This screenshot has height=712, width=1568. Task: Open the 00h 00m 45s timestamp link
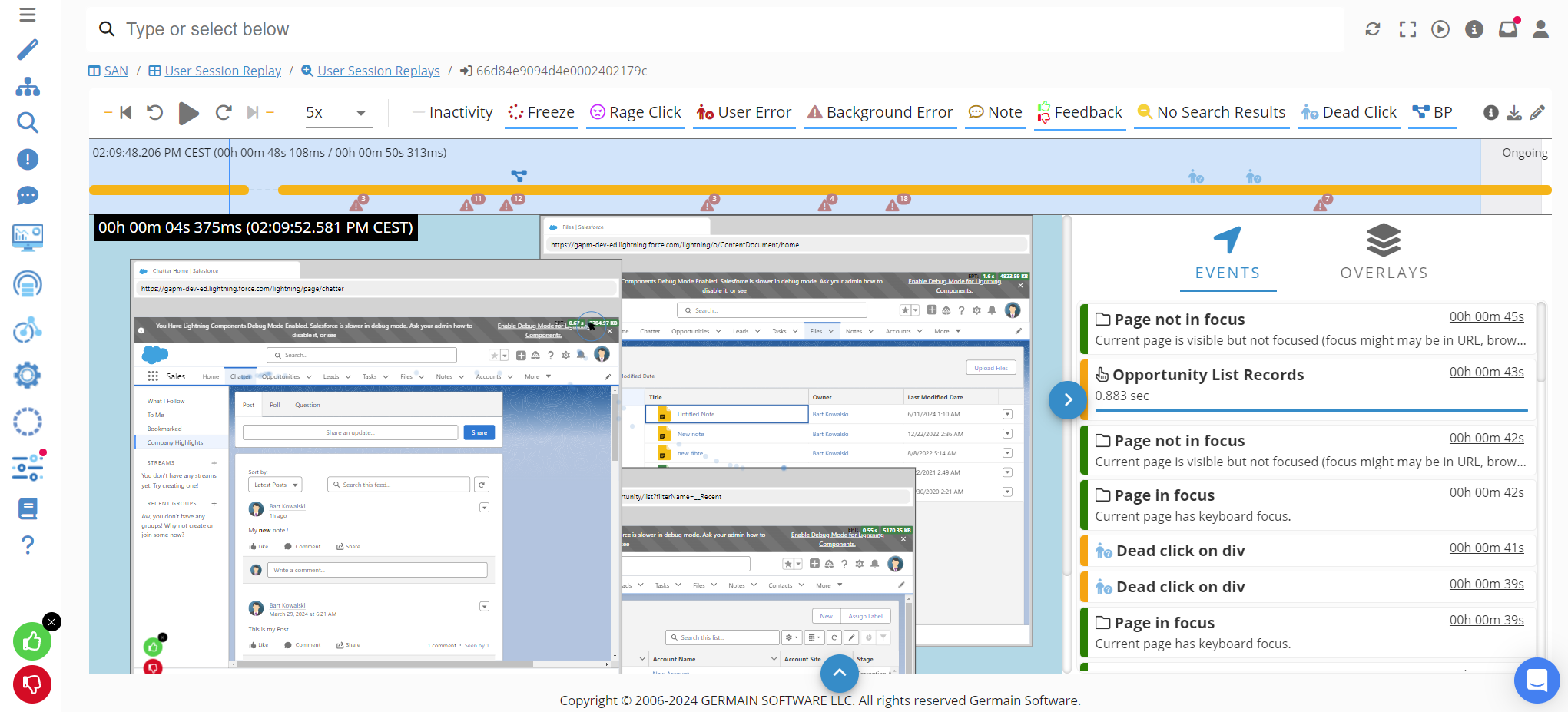coord(1486,316)
